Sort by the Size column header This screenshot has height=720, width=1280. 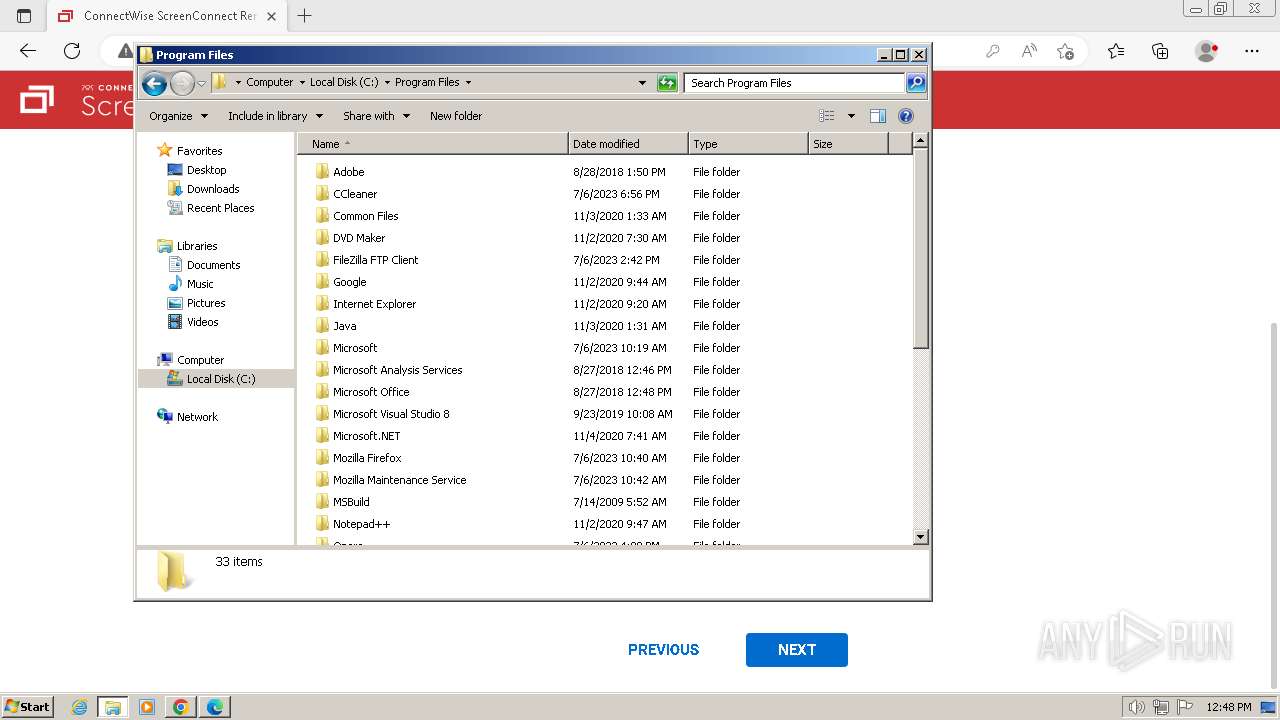[x=848, y=144]
